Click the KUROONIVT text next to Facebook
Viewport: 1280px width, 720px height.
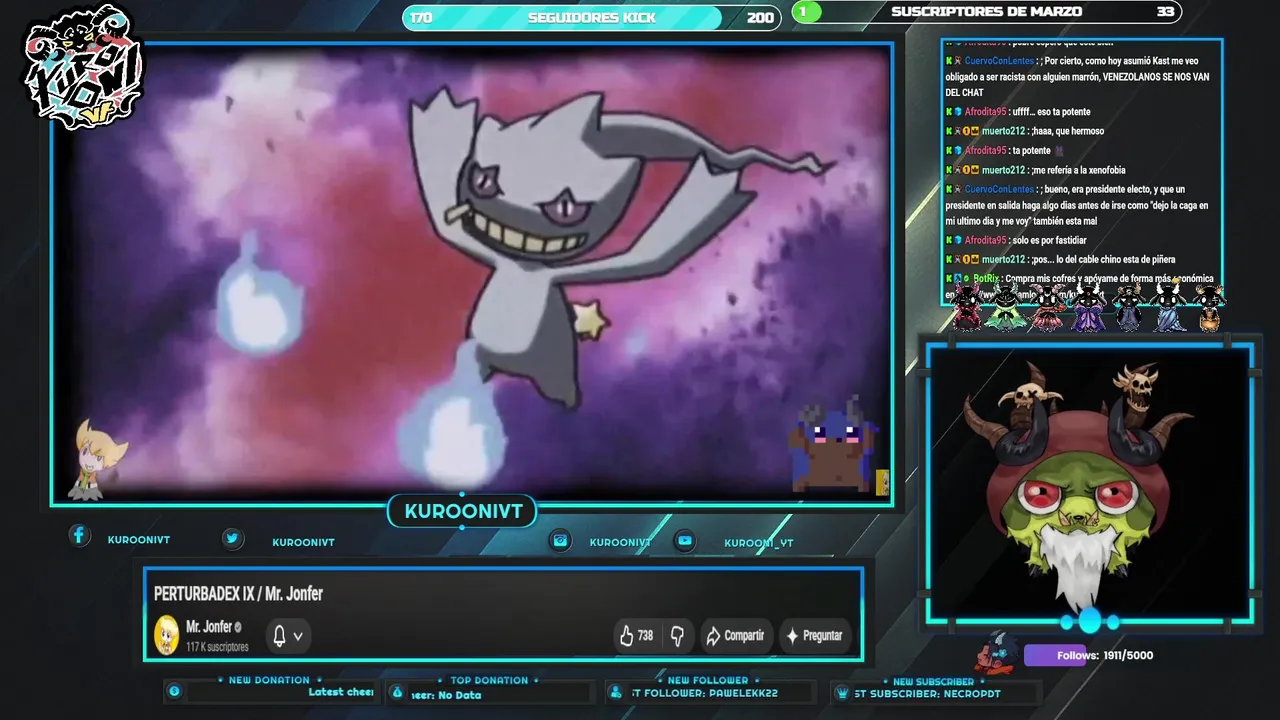139,540
